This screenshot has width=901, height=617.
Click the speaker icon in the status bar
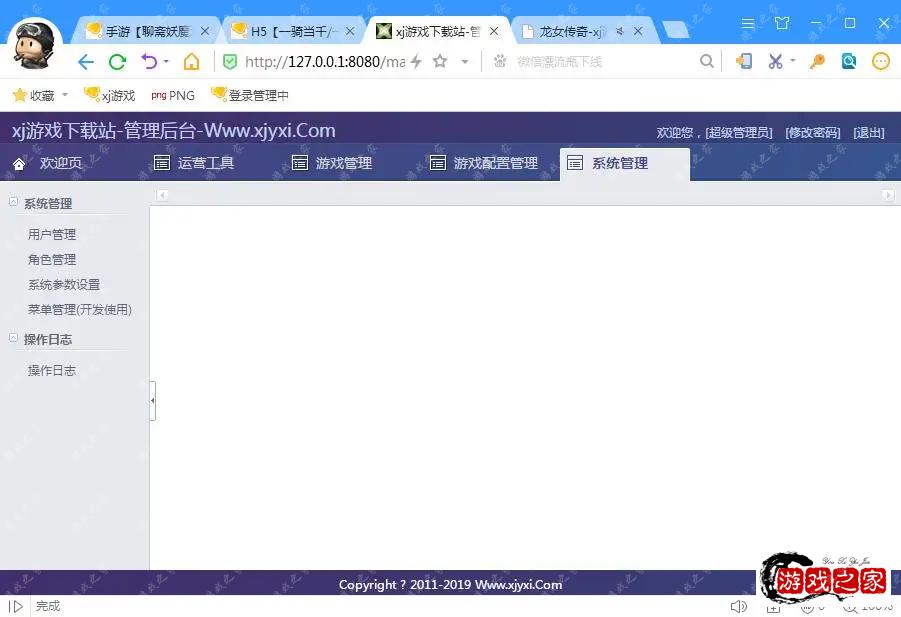(x=739, y=605)
